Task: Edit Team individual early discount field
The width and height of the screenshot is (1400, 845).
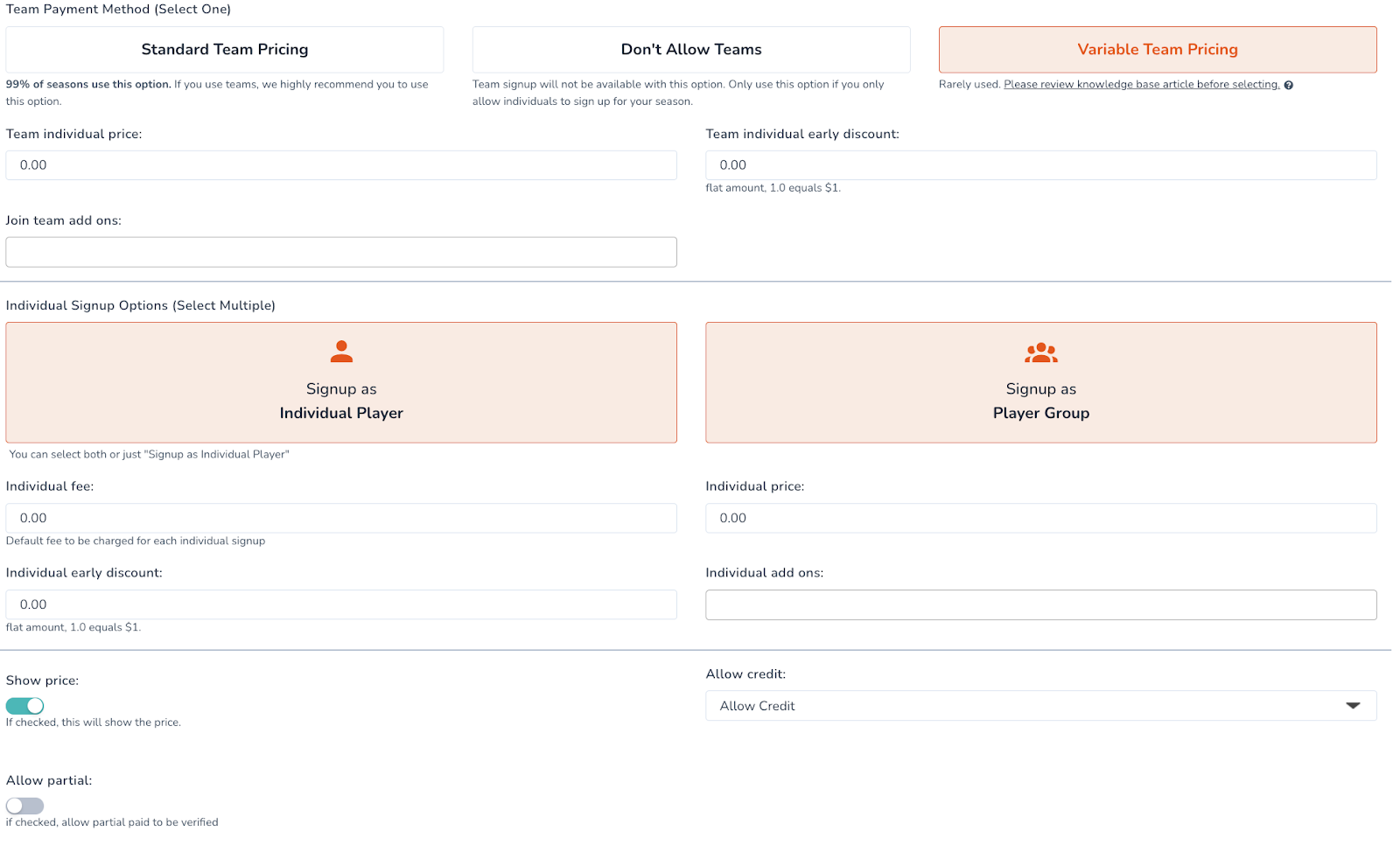Action: tap(1041, 165)
